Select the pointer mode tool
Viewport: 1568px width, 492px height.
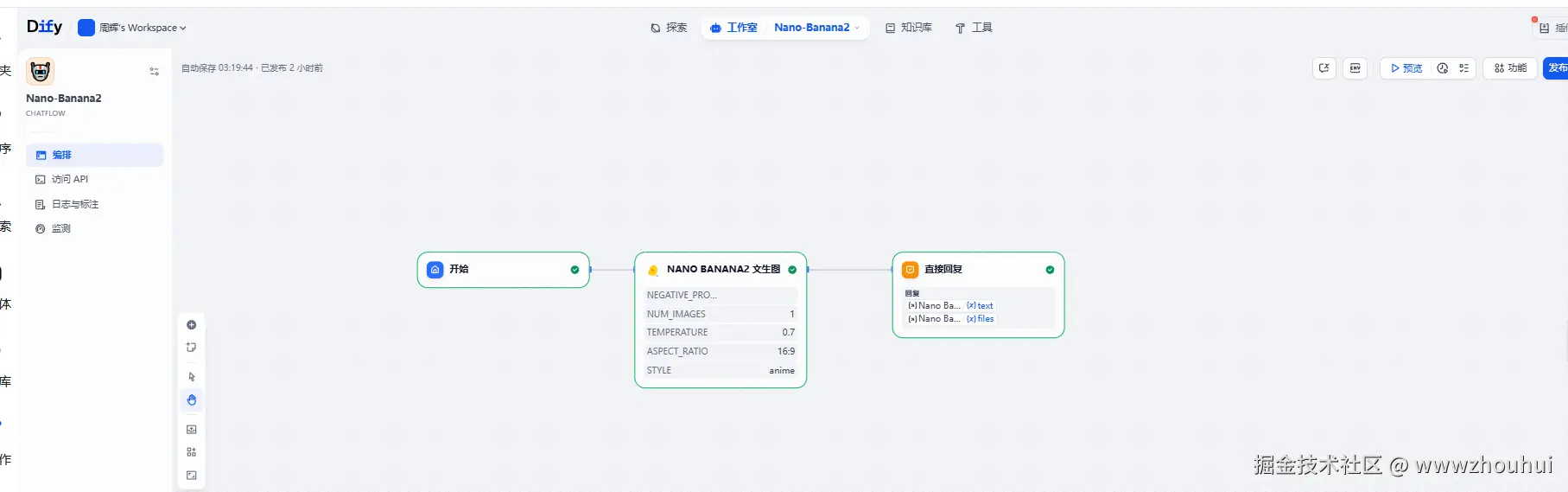pos(192,377)
